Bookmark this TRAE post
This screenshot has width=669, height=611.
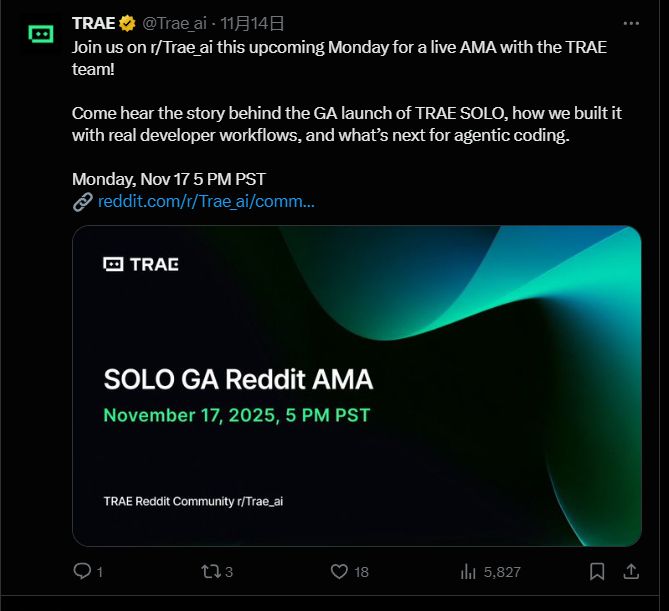tap(597, 571)
